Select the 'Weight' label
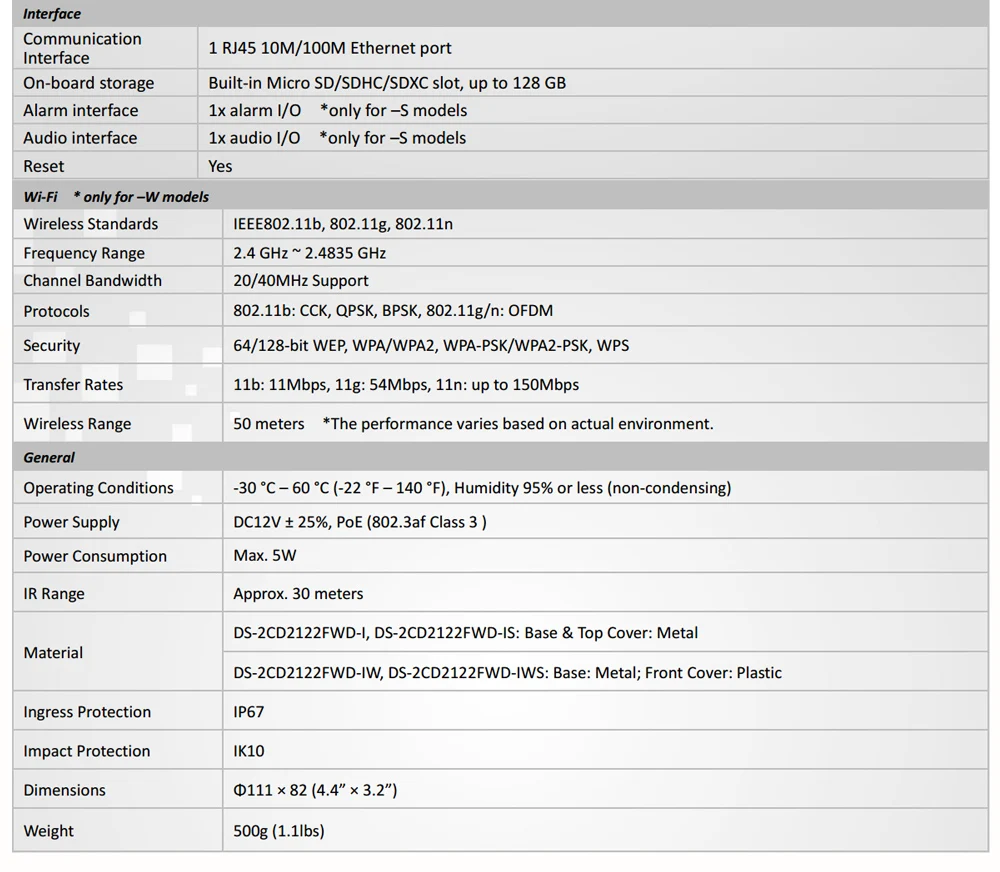This screenshot has height=872, width=1000. pyautogui.click(x=48, y=831)
